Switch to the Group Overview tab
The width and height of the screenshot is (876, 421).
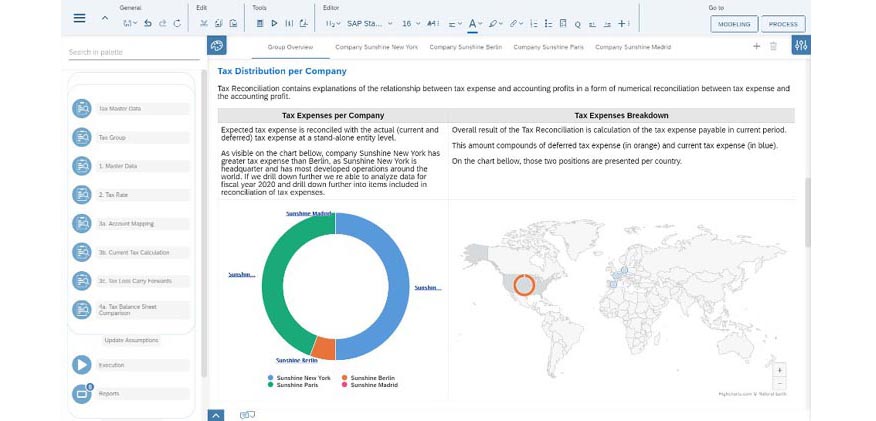291,47
